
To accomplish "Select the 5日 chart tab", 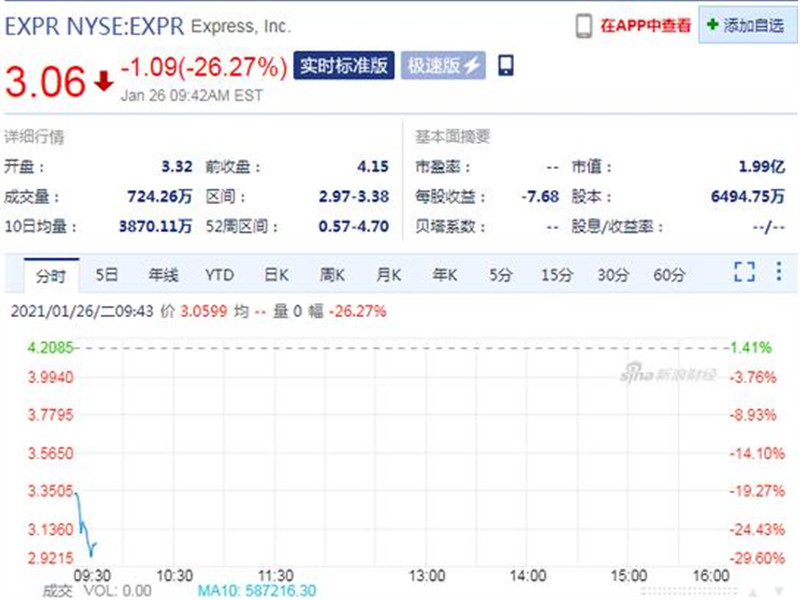I will (x=107, y=275).
